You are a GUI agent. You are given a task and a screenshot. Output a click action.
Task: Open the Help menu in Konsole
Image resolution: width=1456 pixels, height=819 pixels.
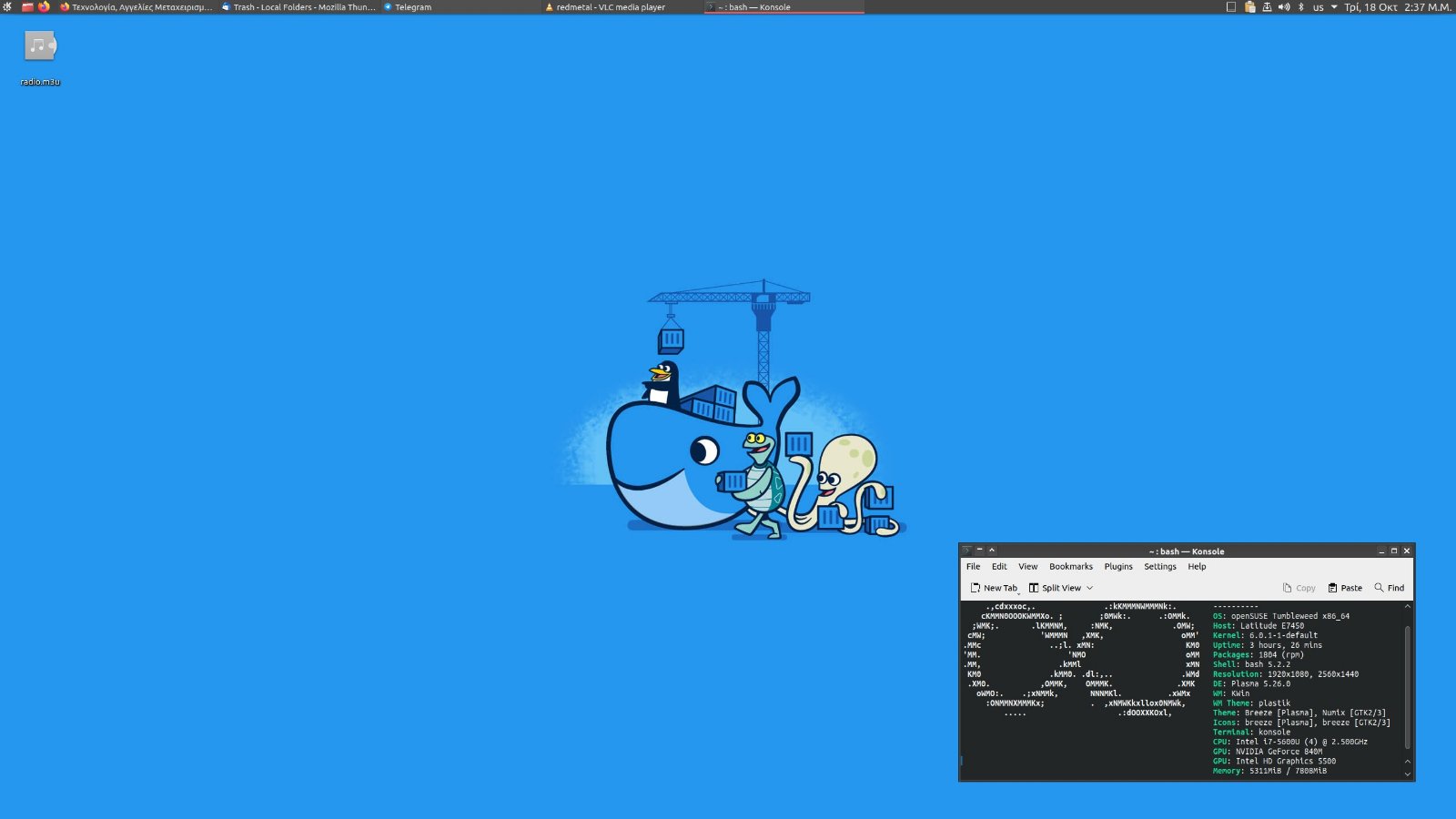[1197, 566]
